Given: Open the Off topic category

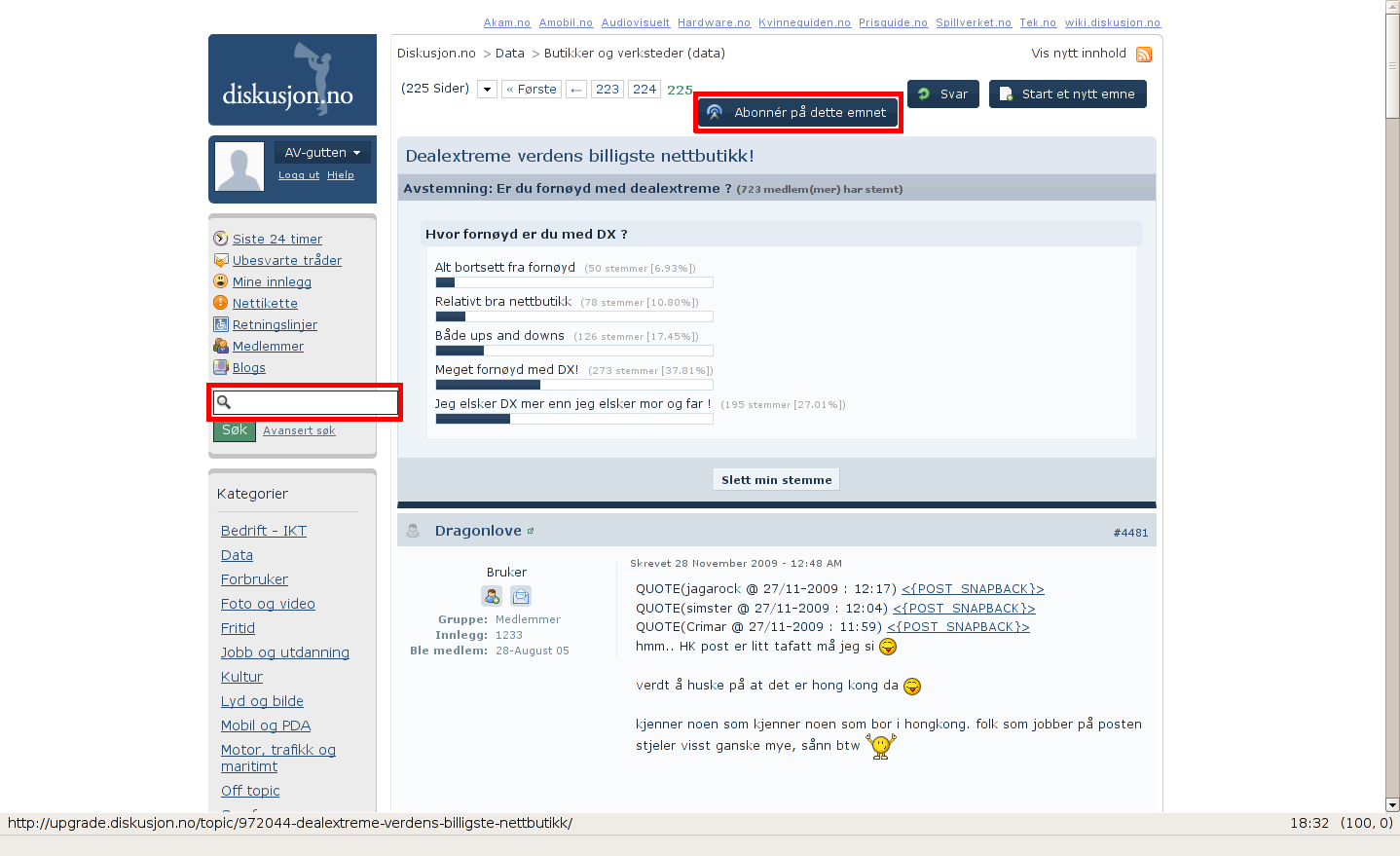Looking at the screenshot, I should (x=250, y=791).
